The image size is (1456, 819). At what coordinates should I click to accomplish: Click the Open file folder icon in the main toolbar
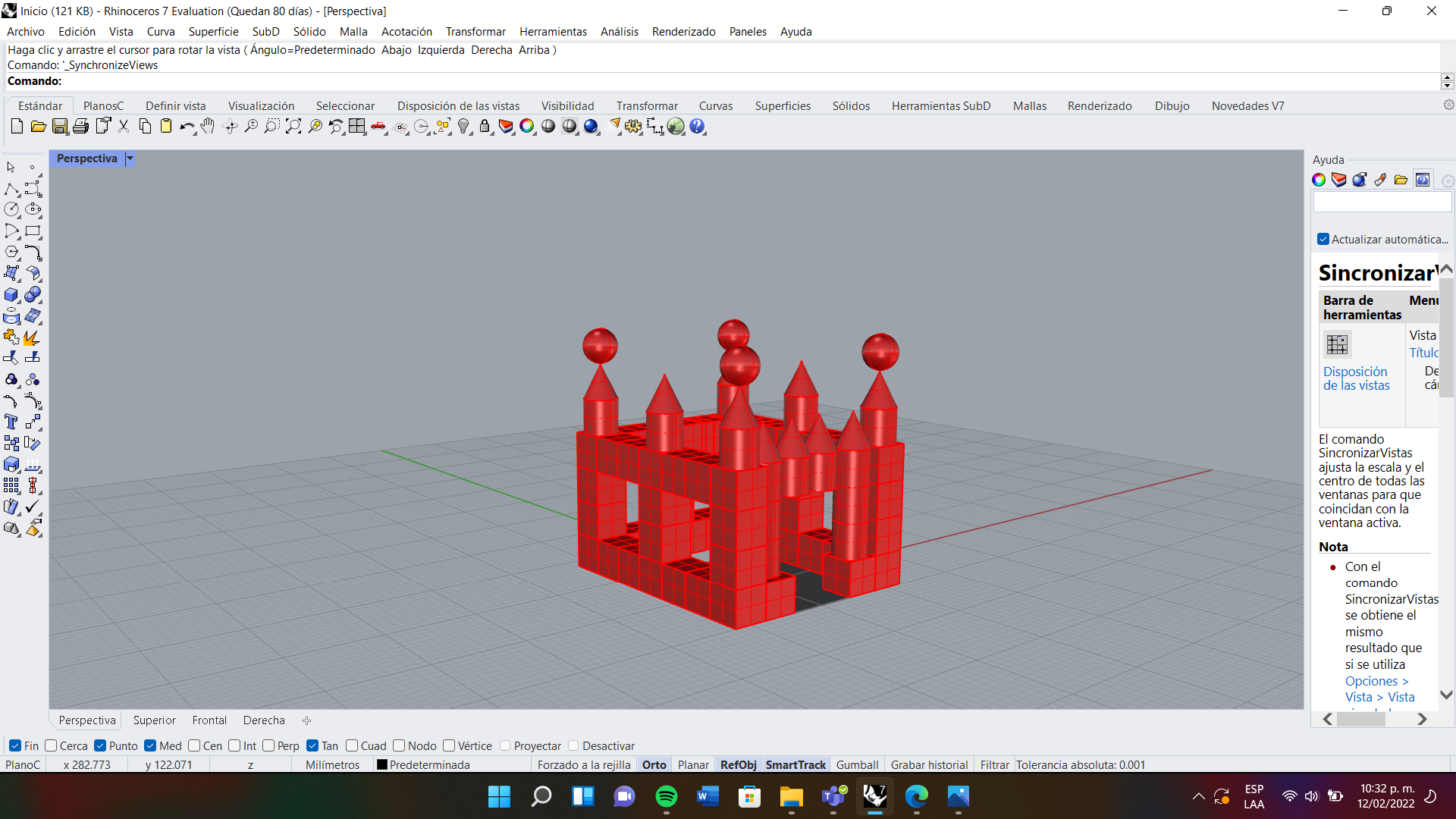(x=38, y=127)
